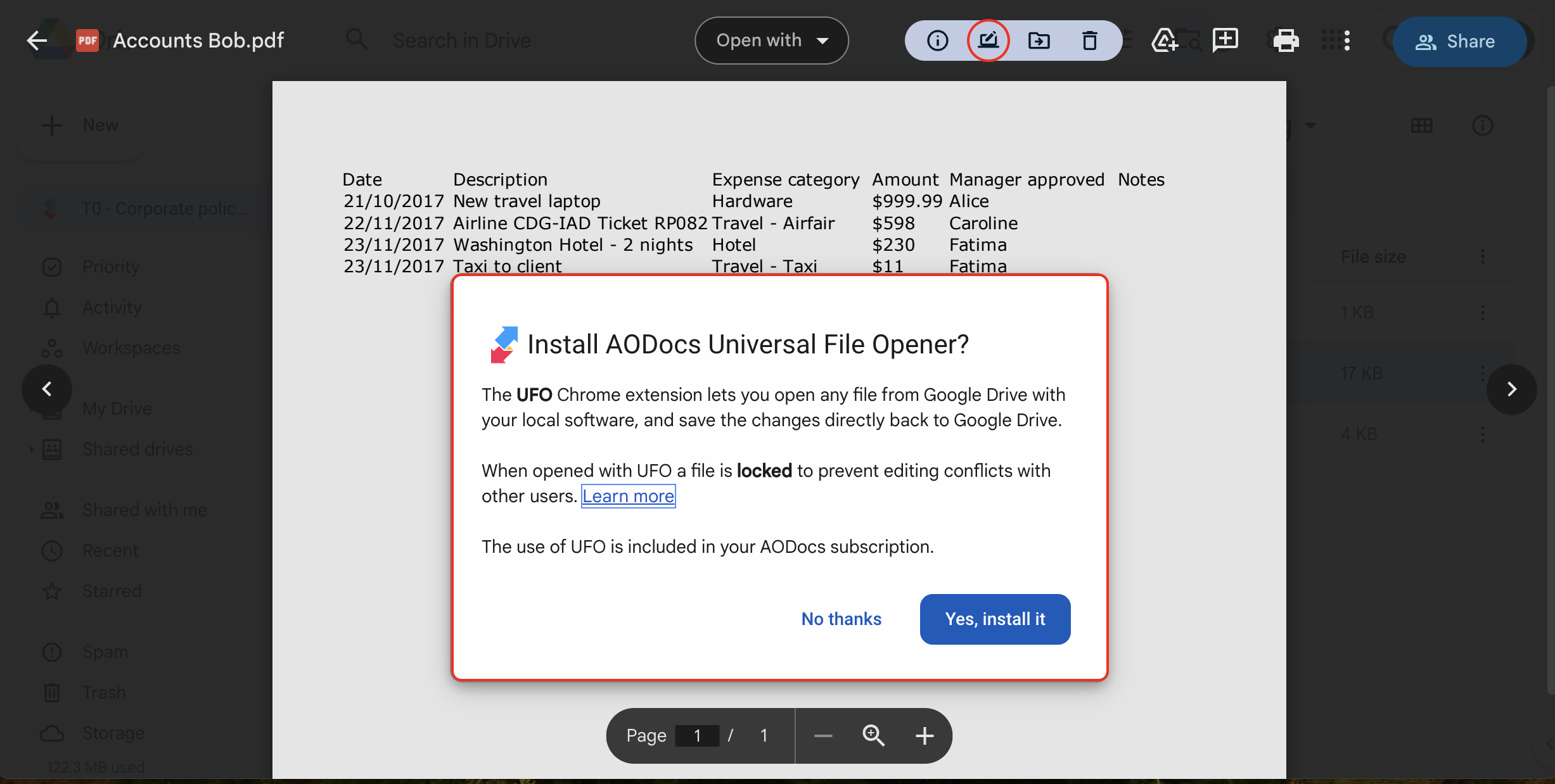Click the Share button
The width and height of the screenshot is (1555, 784).
pyautogui.click(x=1458, y=42)
